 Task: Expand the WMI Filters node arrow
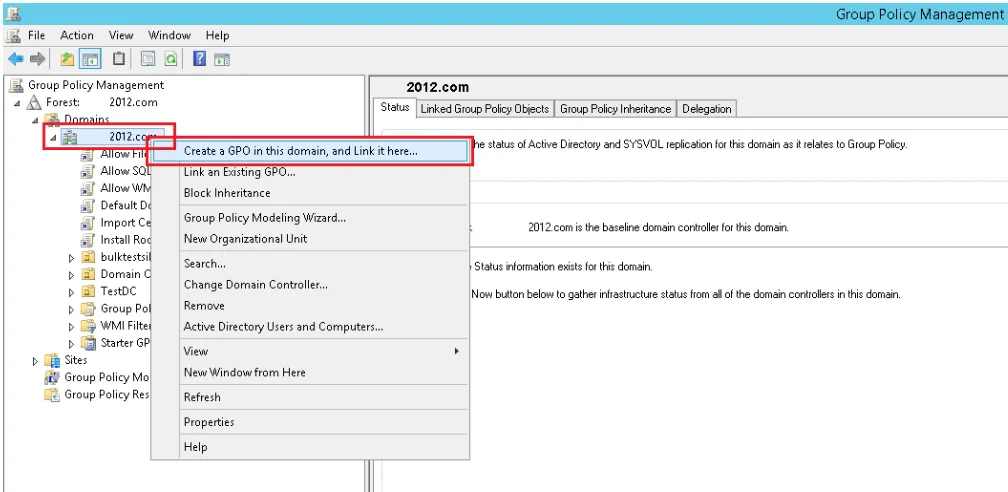pos(71,326)
